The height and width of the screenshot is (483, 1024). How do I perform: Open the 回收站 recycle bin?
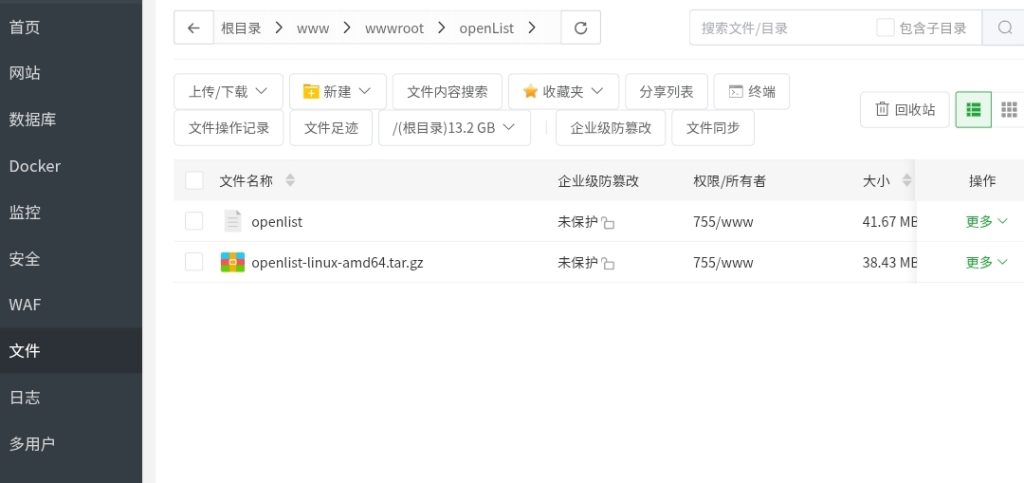click(904, 109)
